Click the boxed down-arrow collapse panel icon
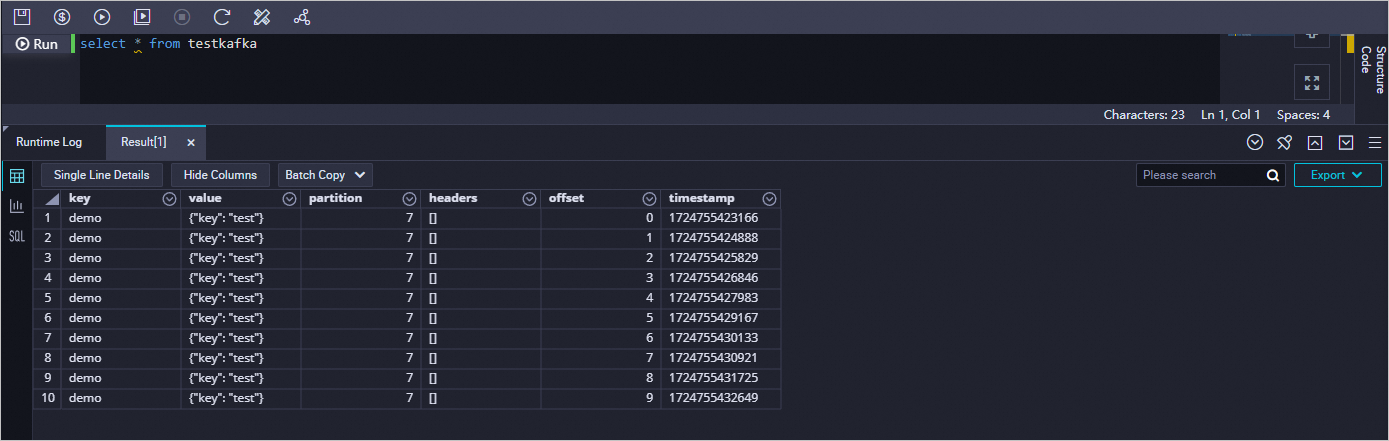The height and width of the screenshot is (441, 1389). [x=1346, y=142]
